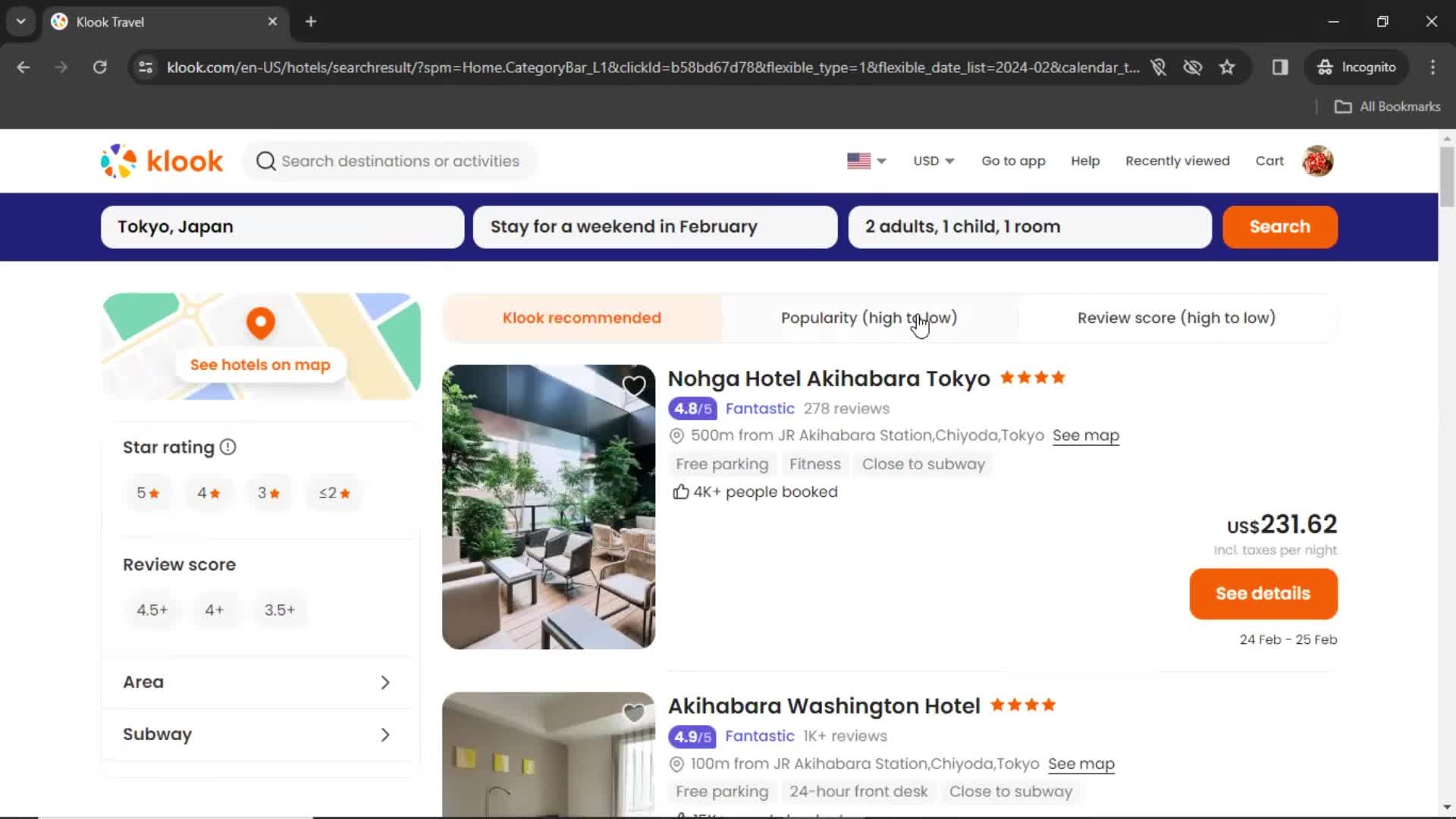Open the Help menu item

pos(1085,161)
